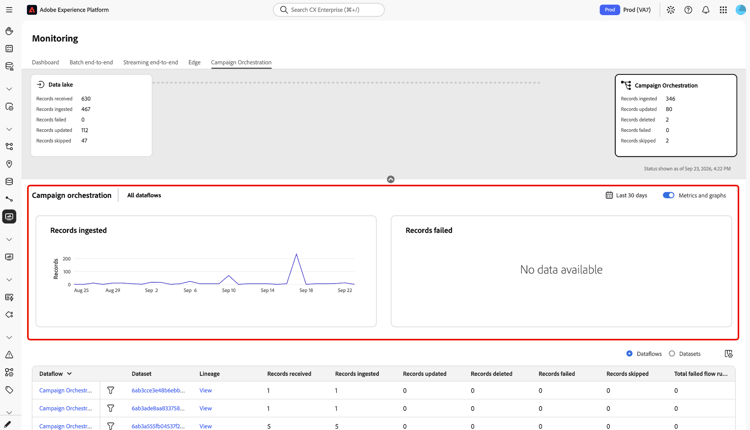750x430 pixels.
Task: Open the database cylinder sidebar icon
Action: (x=9, y=182)
